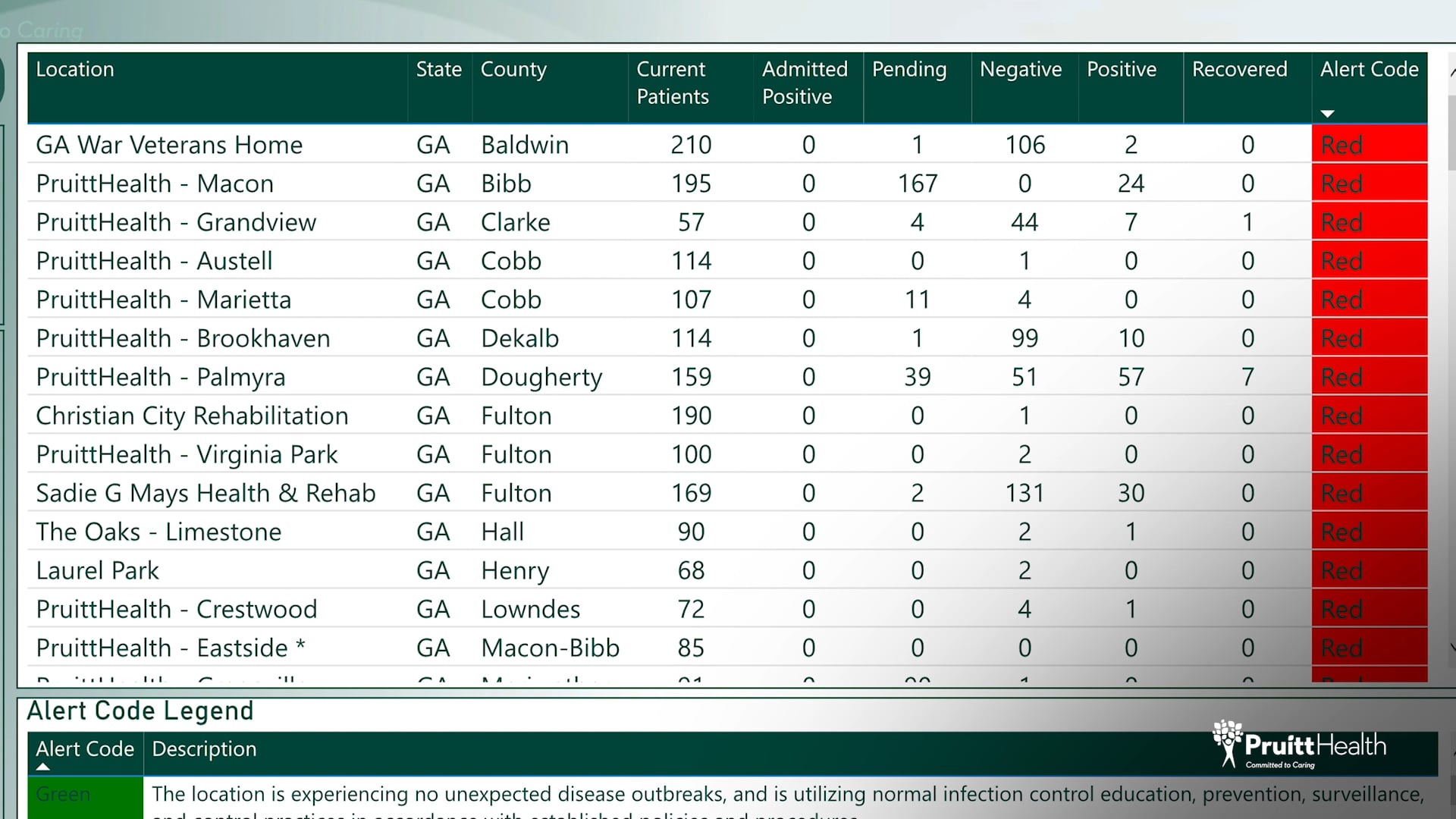Image resolution: width=1456 pixels, height=819 pixels.
Task: Click the scrollbar down arrow beside the table
Action: [x=1452, y=647]
